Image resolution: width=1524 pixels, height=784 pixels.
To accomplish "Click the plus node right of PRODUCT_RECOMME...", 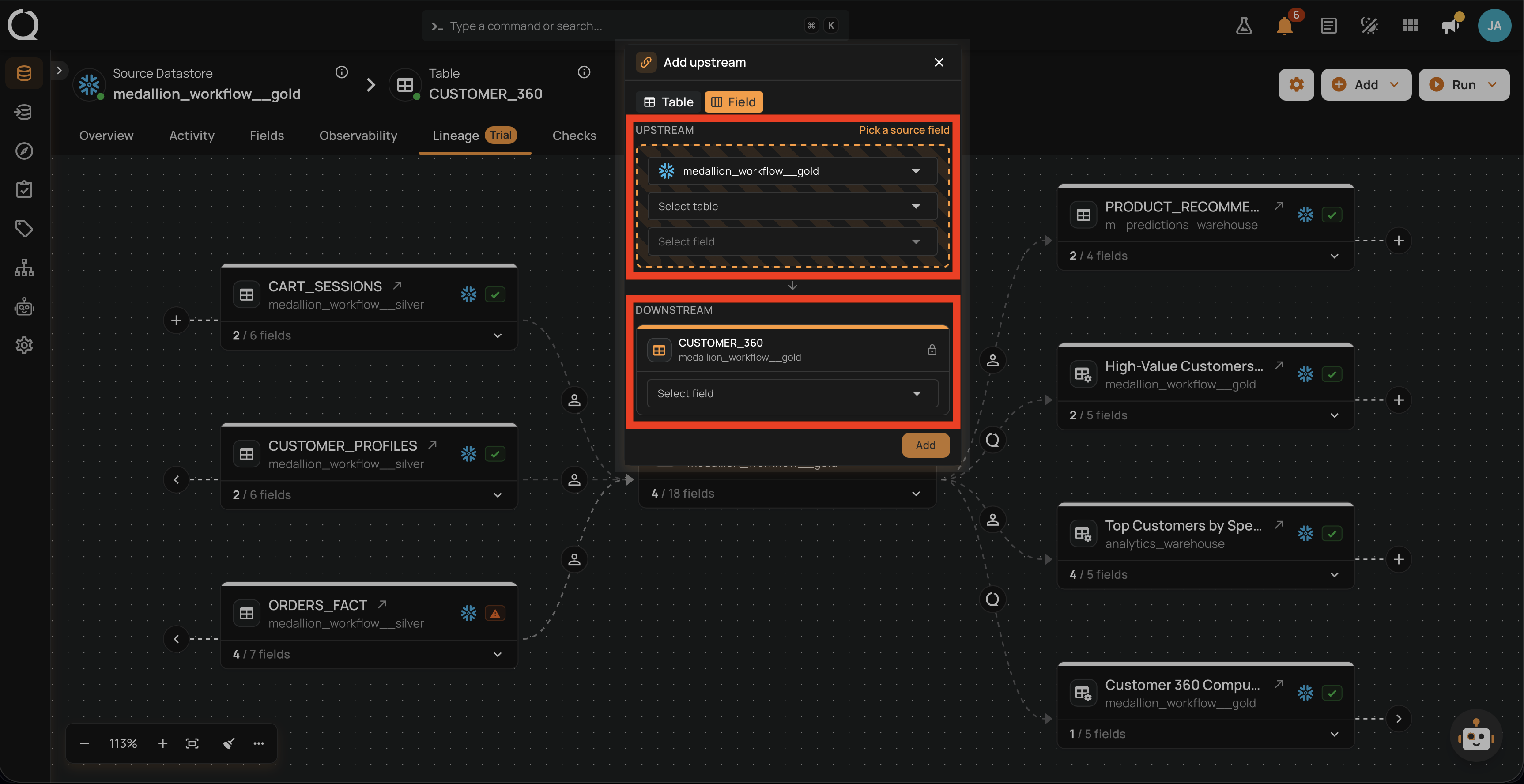I will 1399,240.
